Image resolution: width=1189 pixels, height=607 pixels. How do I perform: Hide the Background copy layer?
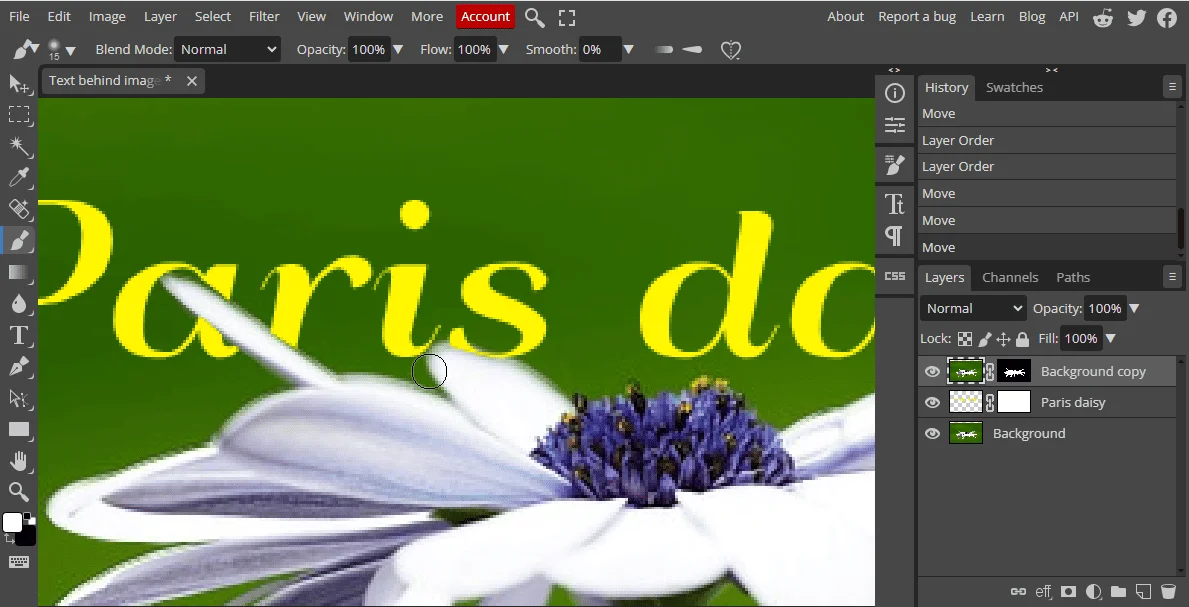(x=932, y=372)
